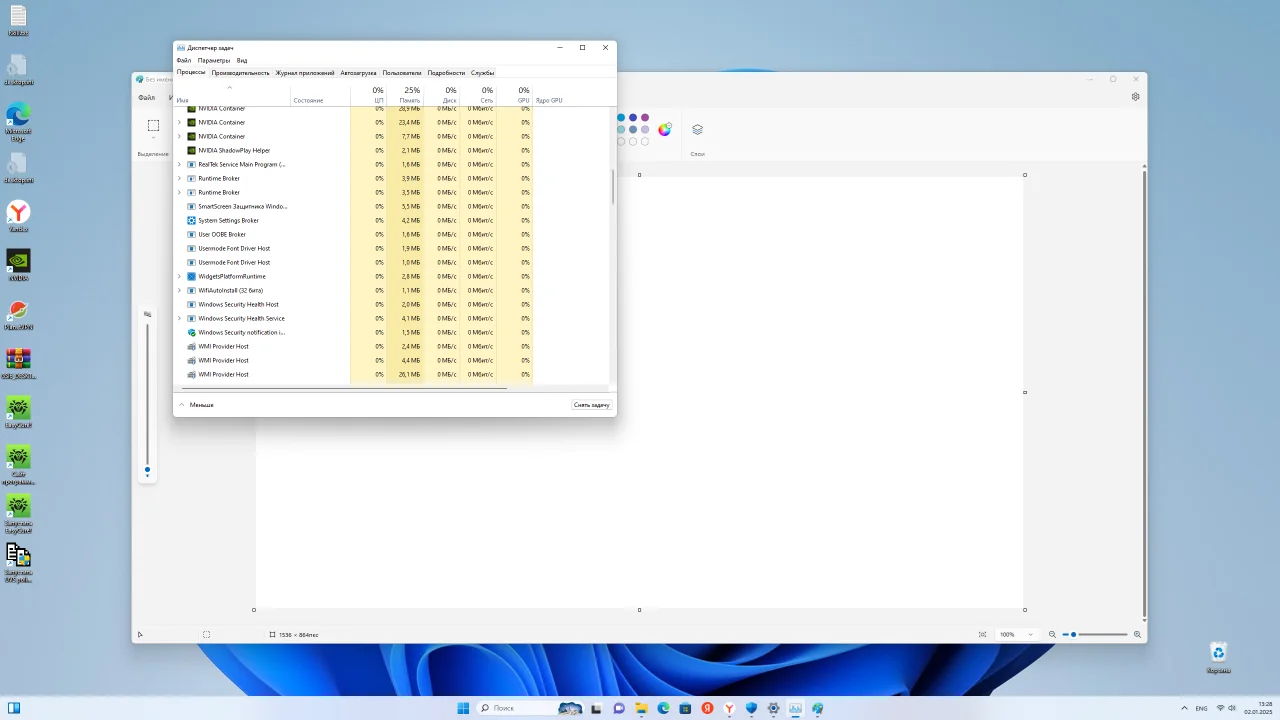The height and width of the screenshot is (720, 1280).
Task: Open the Файл menu in Paint window
Action: click(x=147, y=98)
